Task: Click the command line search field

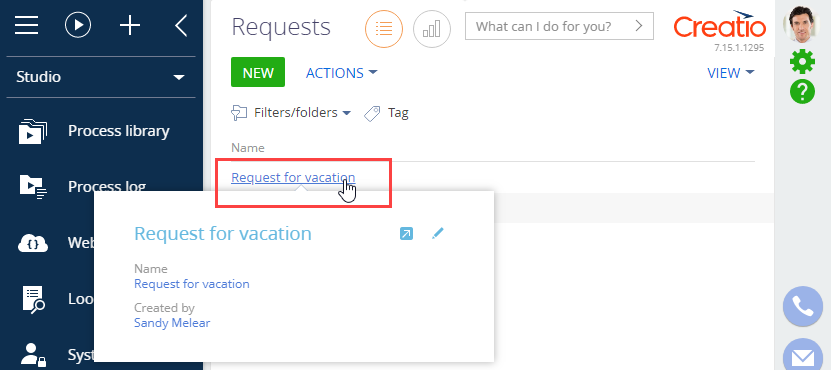Action: (x=559, y=26)
